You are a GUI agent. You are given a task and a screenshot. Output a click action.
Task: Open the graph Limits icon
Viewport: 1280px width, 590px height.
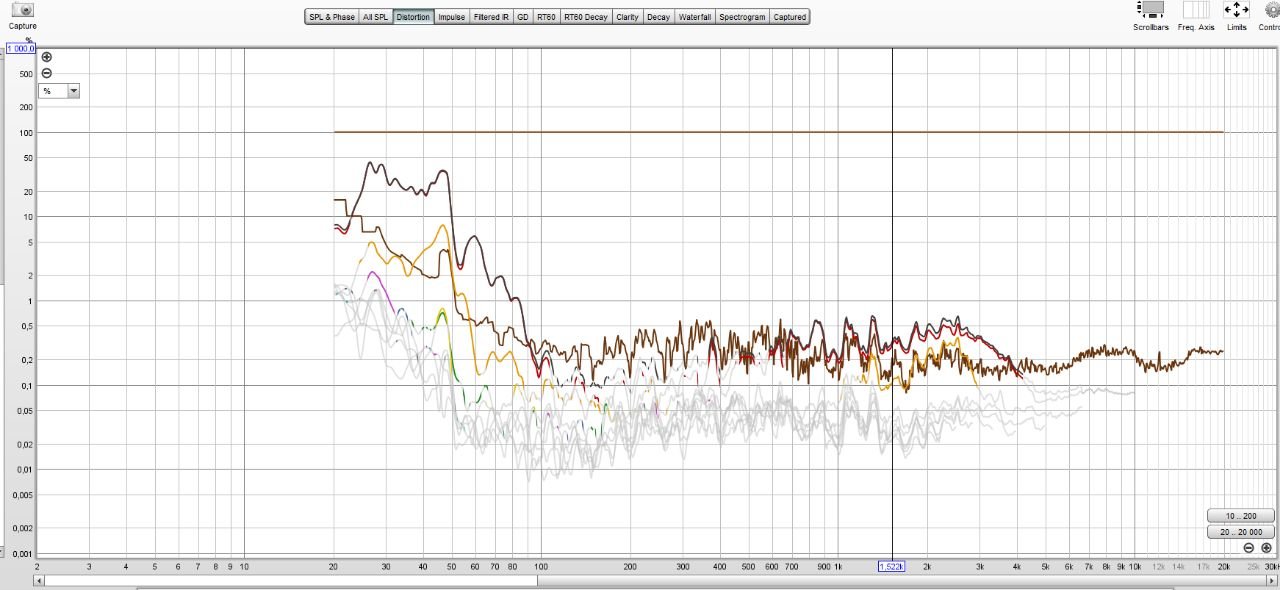1236,10
